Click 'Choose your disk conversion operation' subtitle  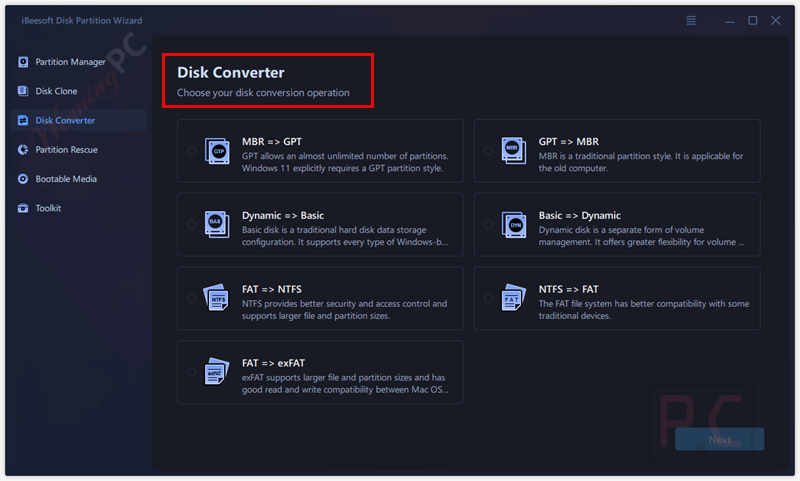click(263, 93)
